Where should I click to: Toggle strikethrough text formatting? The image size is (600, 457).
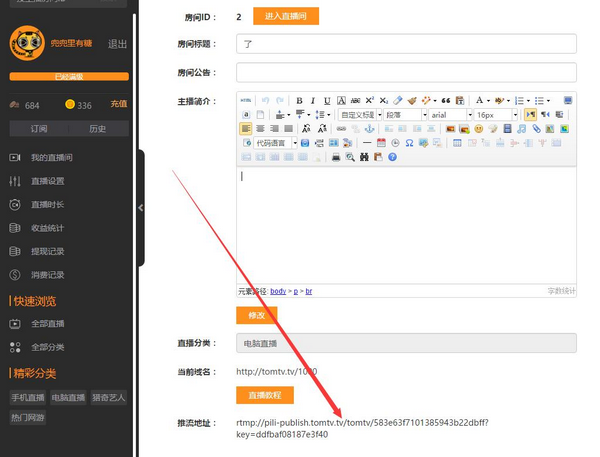point(355,101)
